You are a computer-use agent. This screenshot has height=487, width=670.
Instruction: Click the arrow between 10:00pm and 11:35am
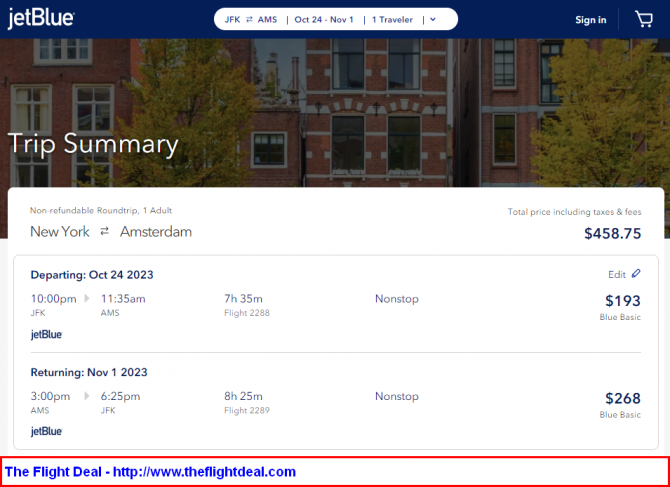point(87,298)
